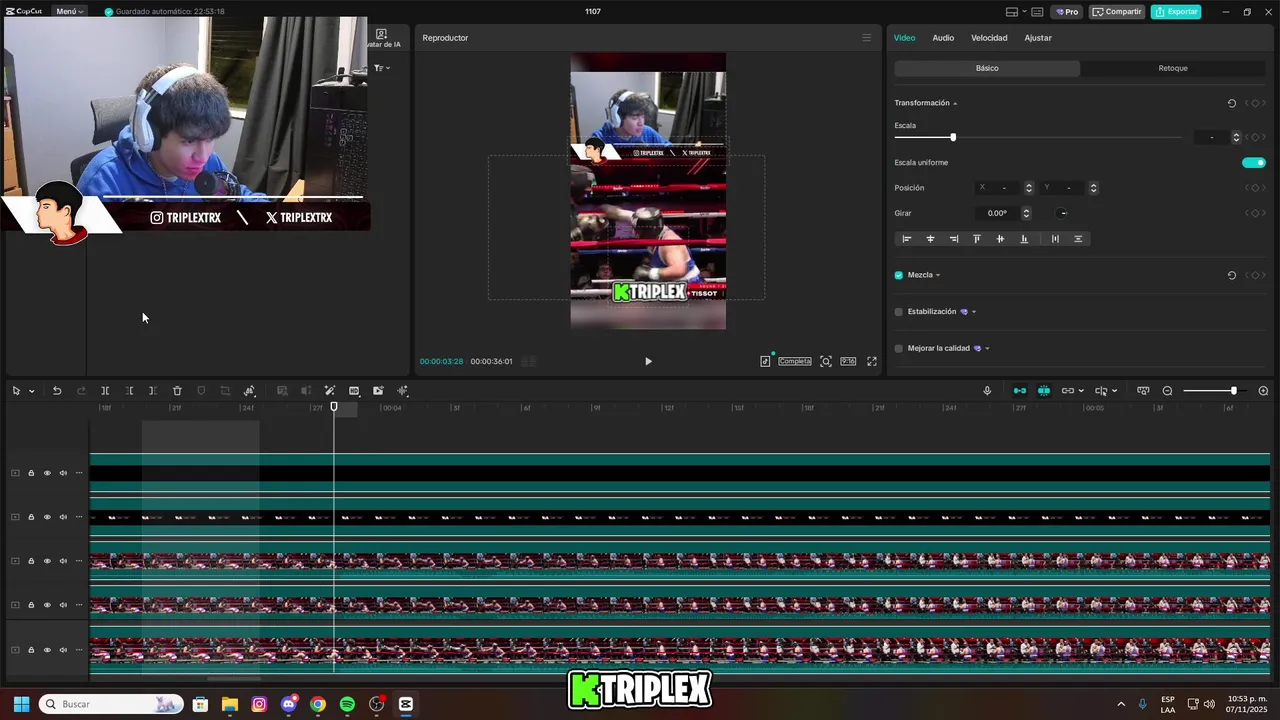
Task: Click the magic wand auto-edit icon
Action: coord(330,391)
